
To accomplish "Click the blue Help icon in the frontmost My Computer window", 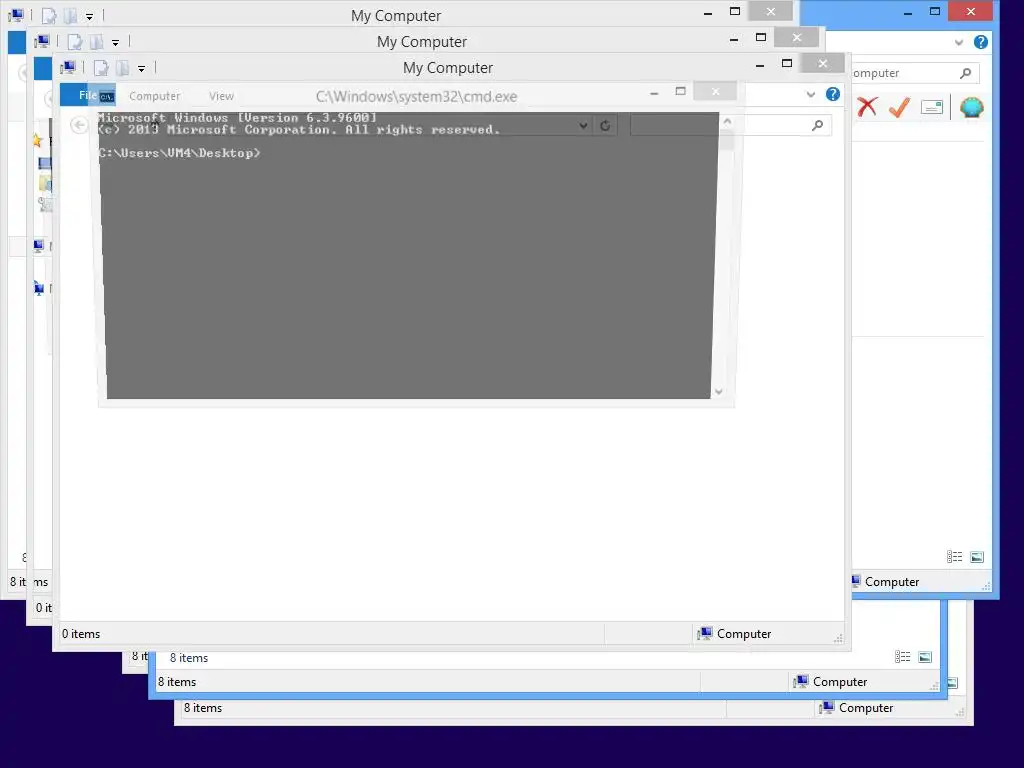I will point(833,94).
